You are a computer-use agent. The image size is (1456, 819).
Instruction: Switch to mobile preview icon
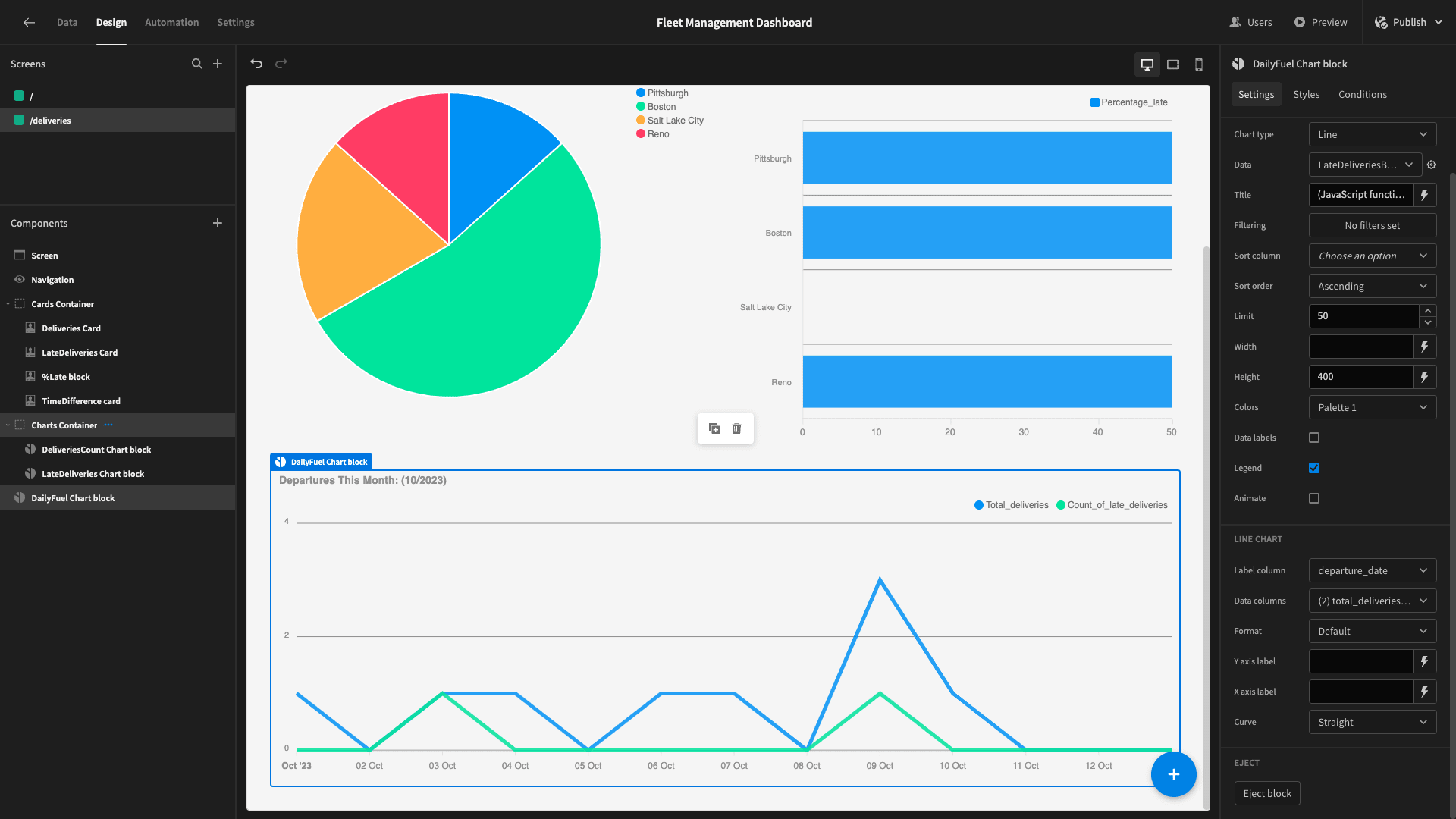pos(1199,64)
